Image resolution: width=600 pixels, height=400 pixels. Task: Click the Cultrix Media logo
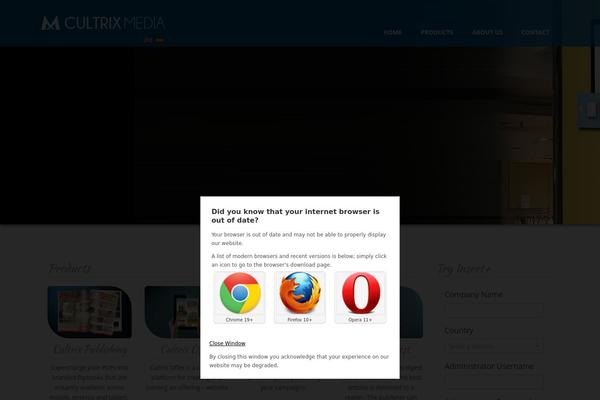coord(103,23)
